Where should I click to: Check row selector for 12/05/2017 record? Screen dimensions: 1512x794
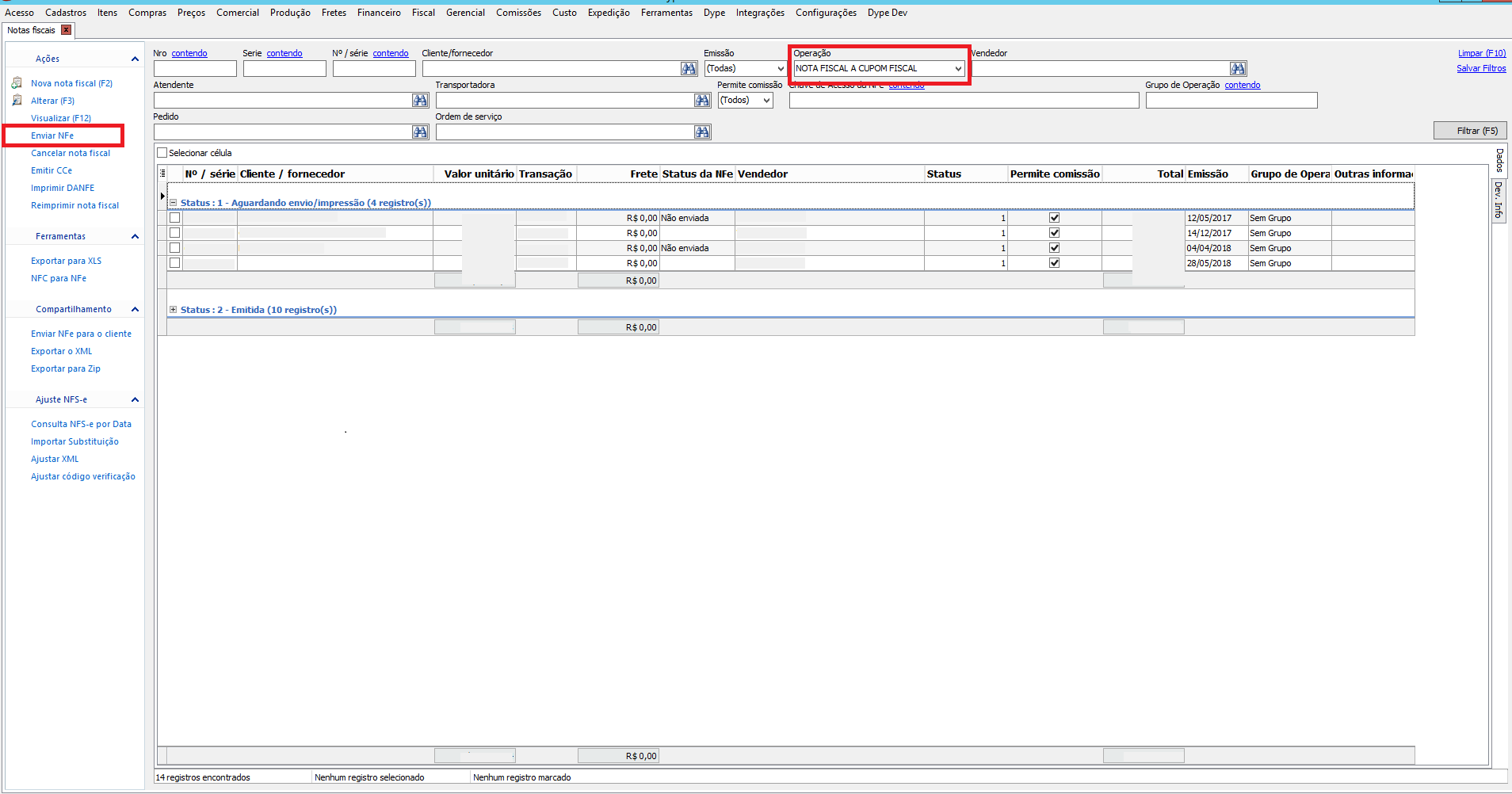coord(175,218)
